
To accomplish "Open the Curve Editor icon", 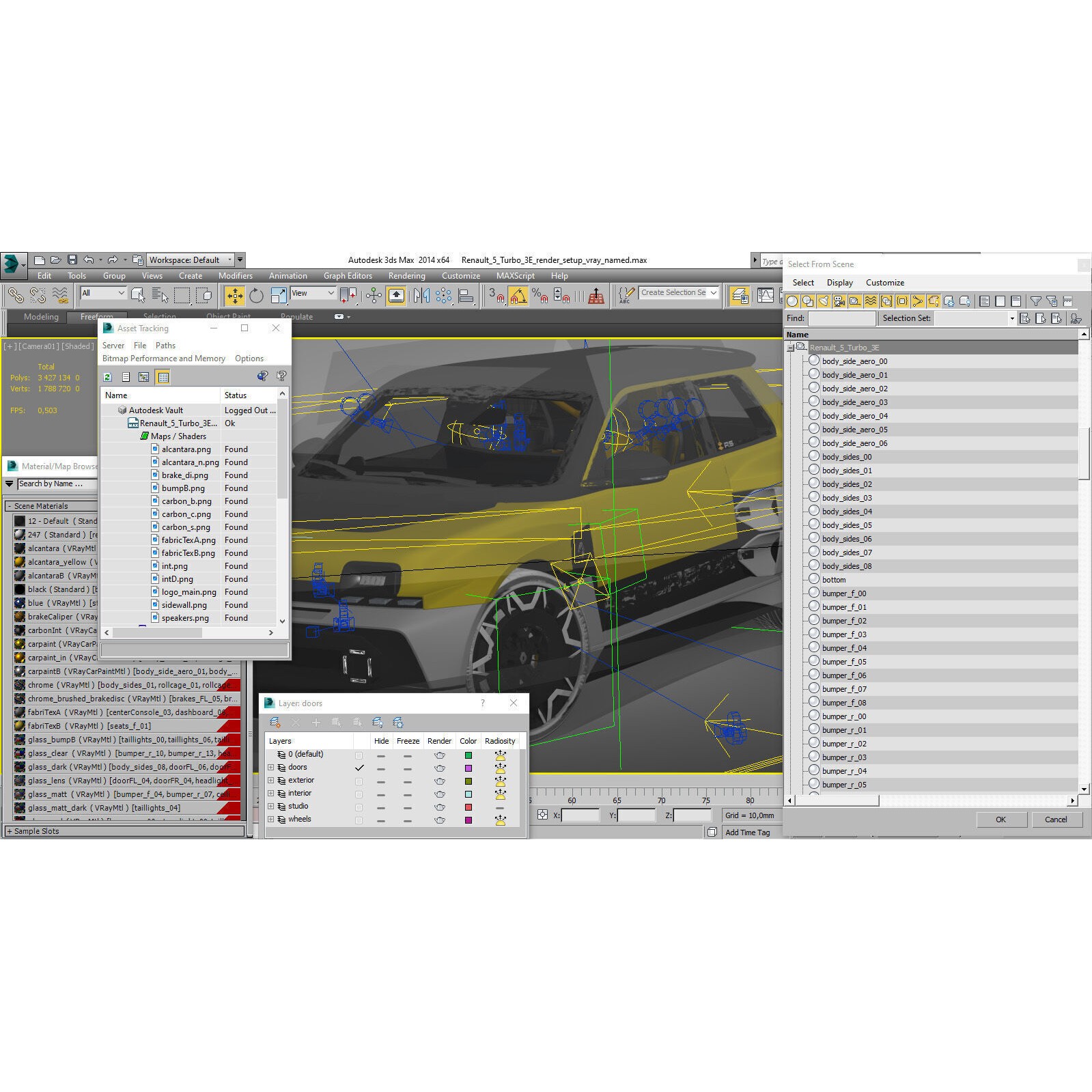I will (766, 296).
